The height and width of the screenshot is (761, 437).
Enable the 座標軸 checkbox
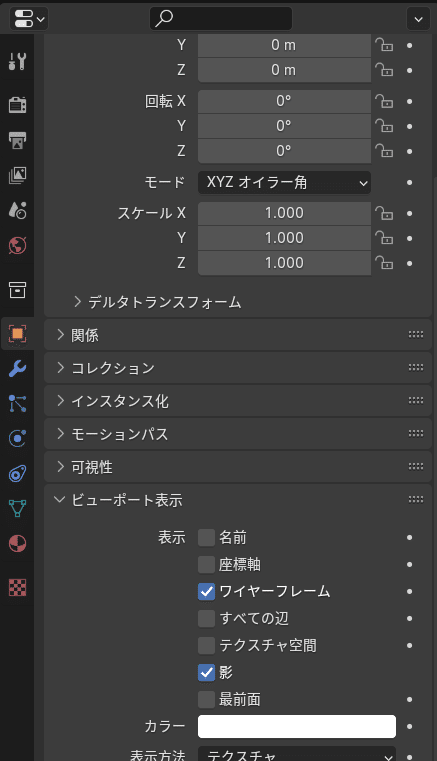click(206, 564)
